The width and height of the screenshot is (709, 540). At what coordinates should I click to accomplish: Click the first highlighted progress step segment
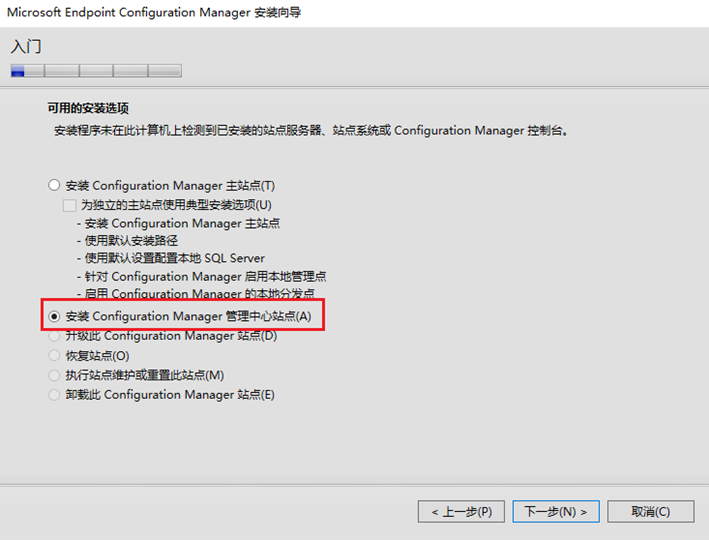point(27,71)
